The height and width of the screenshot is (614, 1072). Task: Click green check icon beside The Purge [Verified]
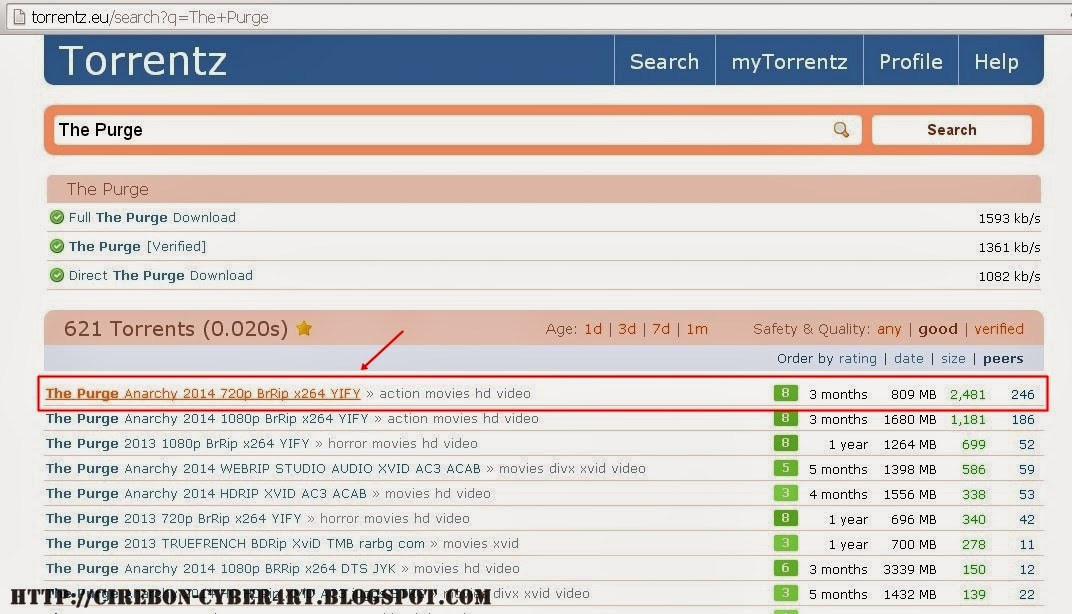(57, 246)
